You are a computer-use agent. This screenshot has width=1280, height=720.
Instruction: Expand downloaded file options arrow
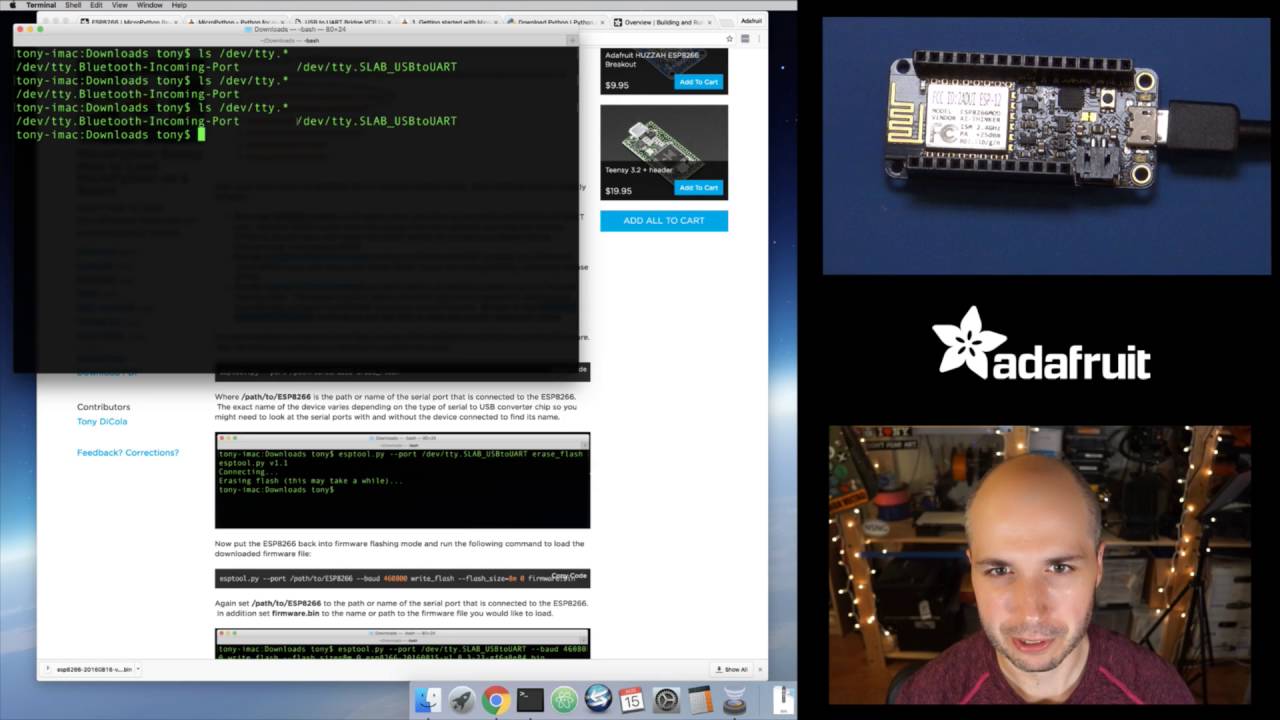pos(138,669)
